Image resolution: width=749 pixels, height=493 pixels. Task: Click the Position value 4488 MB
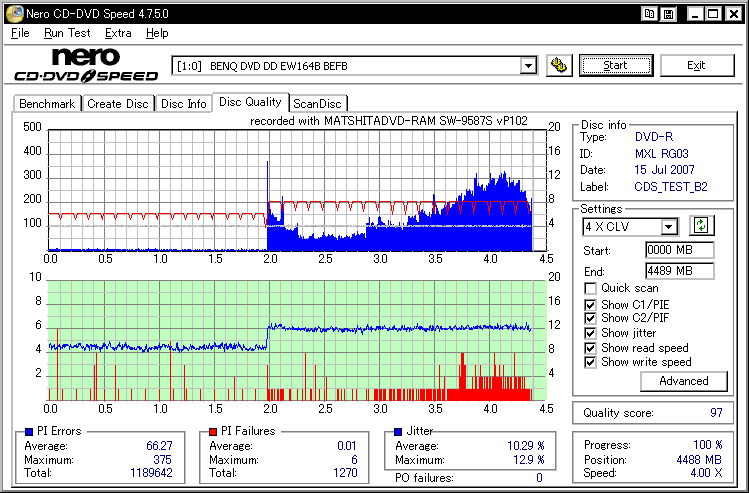pos(699,460)
